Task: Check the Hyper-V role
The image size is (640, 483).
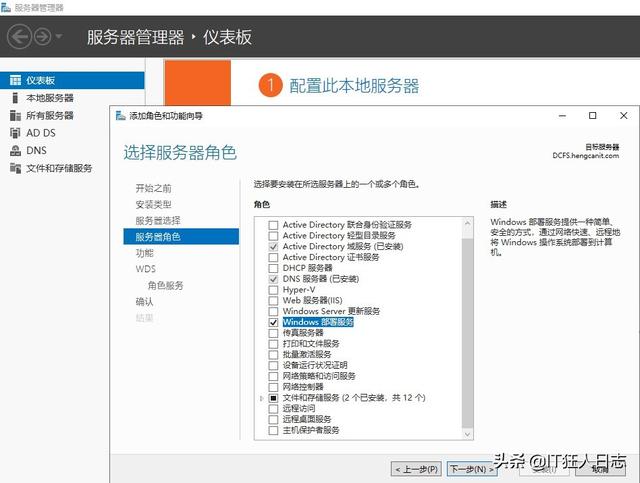Action: (273, 290)
